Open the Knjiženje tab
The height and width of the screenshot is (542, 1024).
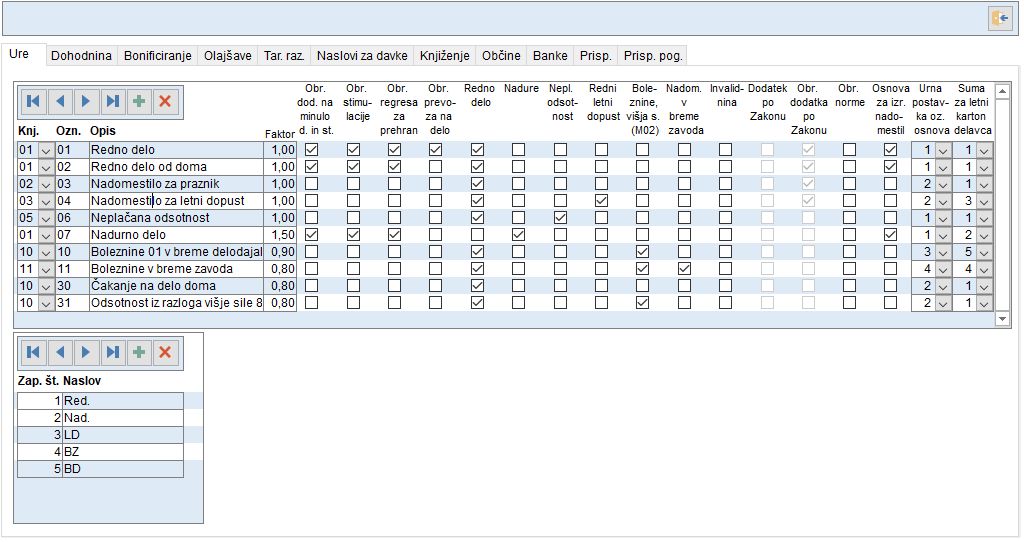pos(445,56)
